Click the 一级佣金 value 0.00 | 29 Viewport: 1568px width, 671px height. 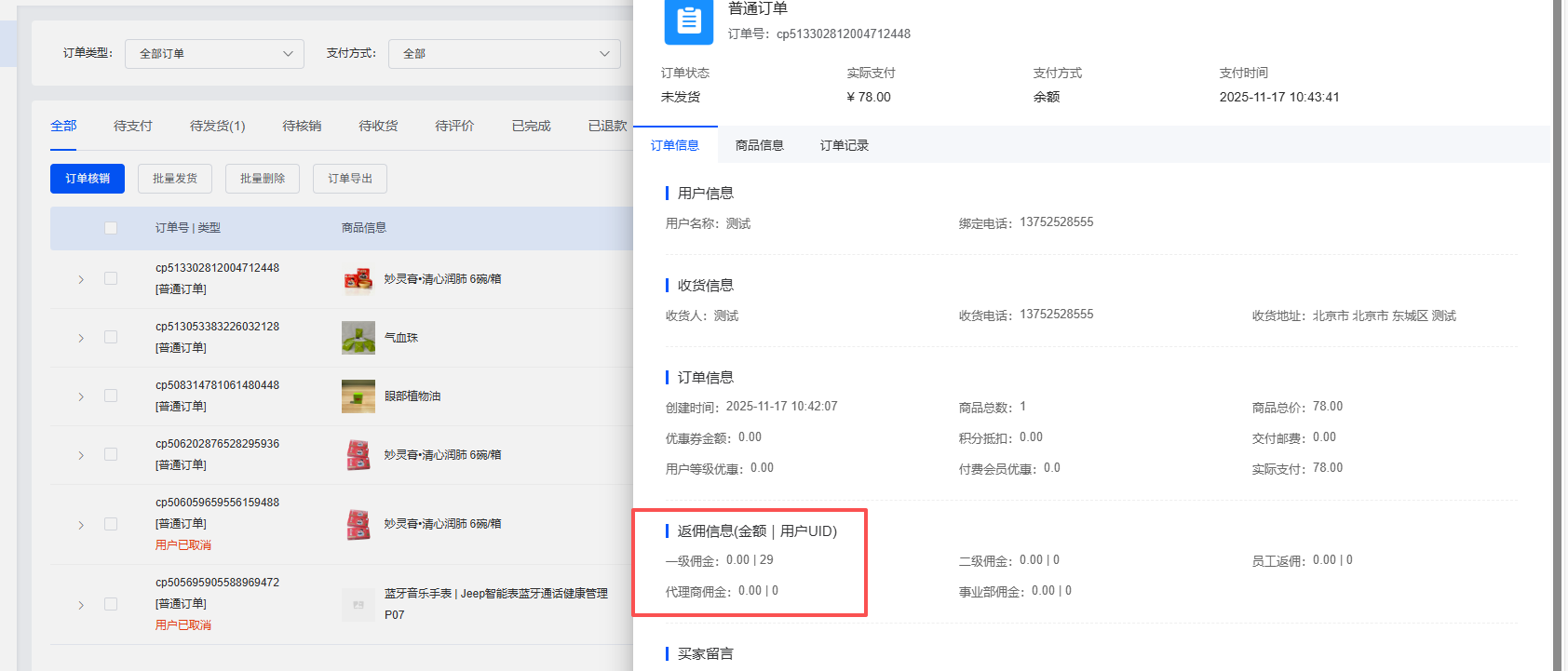pyautogui.click(x=750, y=560)
